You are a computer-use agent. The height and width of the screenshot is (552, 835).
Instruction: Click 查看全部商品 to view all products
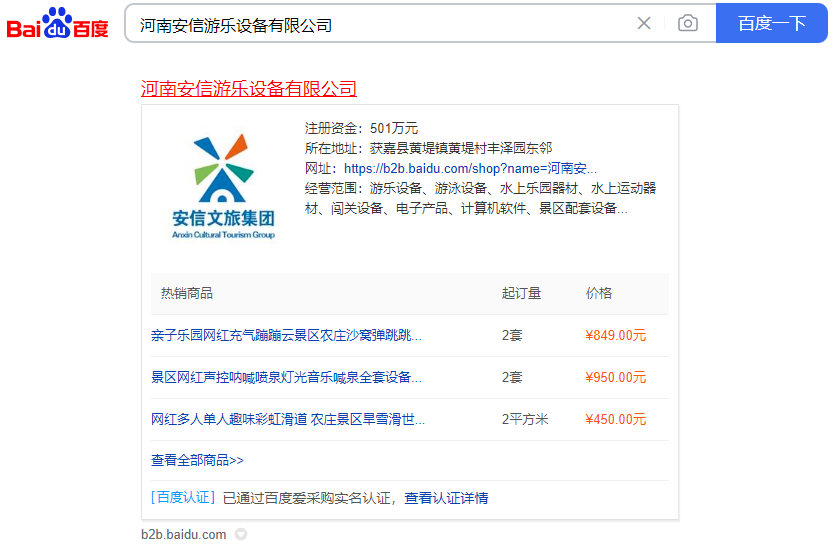point(197,460)
